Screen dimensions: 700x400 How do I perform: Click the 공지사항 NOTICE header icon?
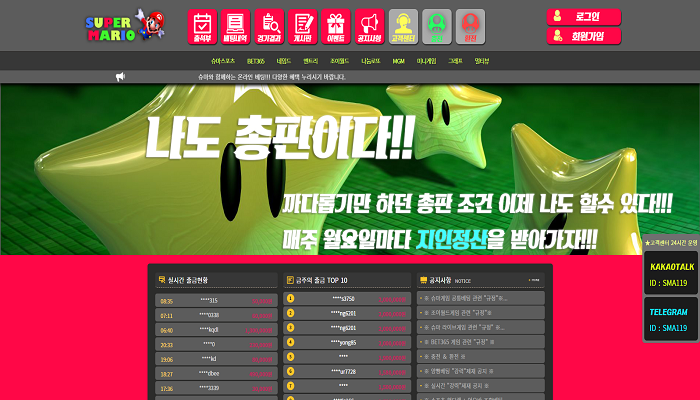pos(423,280)
